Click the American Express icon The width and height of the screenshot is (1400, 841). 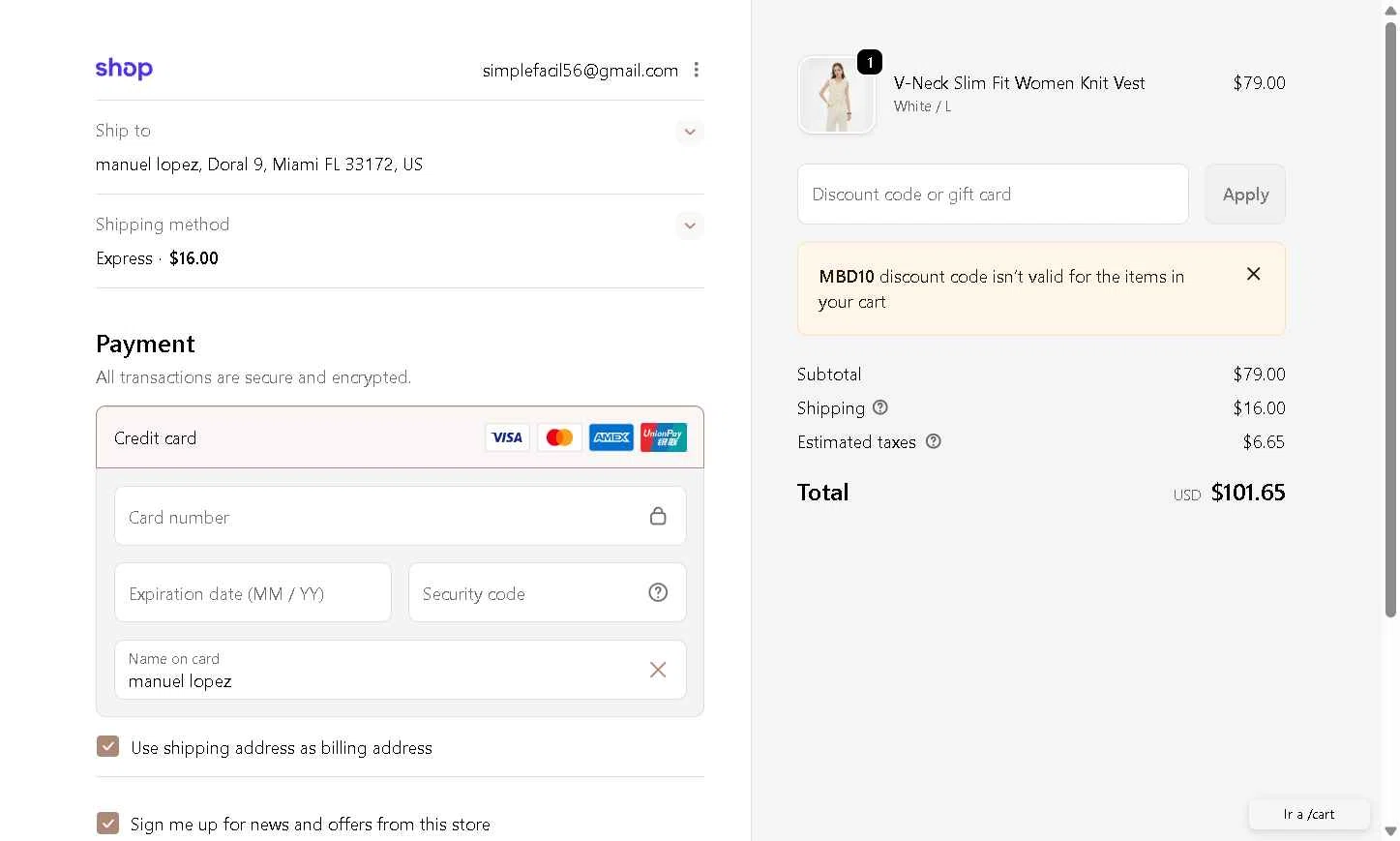[611, 437]
